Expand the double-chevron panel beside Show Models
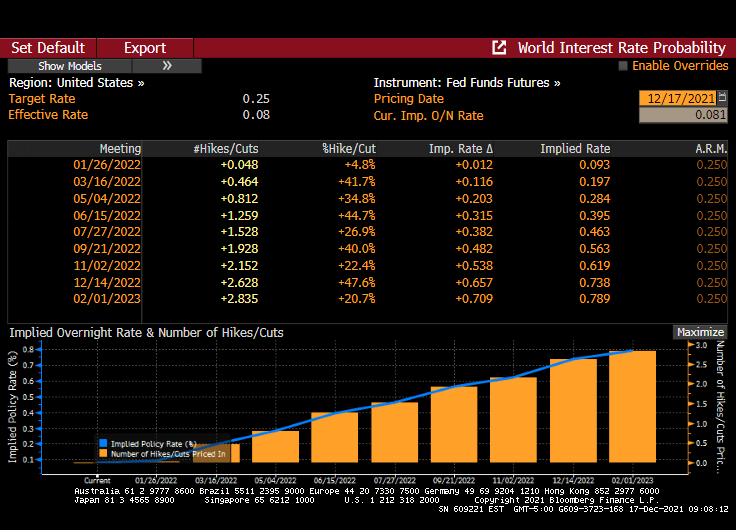This screenshot has width=736, height=530. click(166, 66)
